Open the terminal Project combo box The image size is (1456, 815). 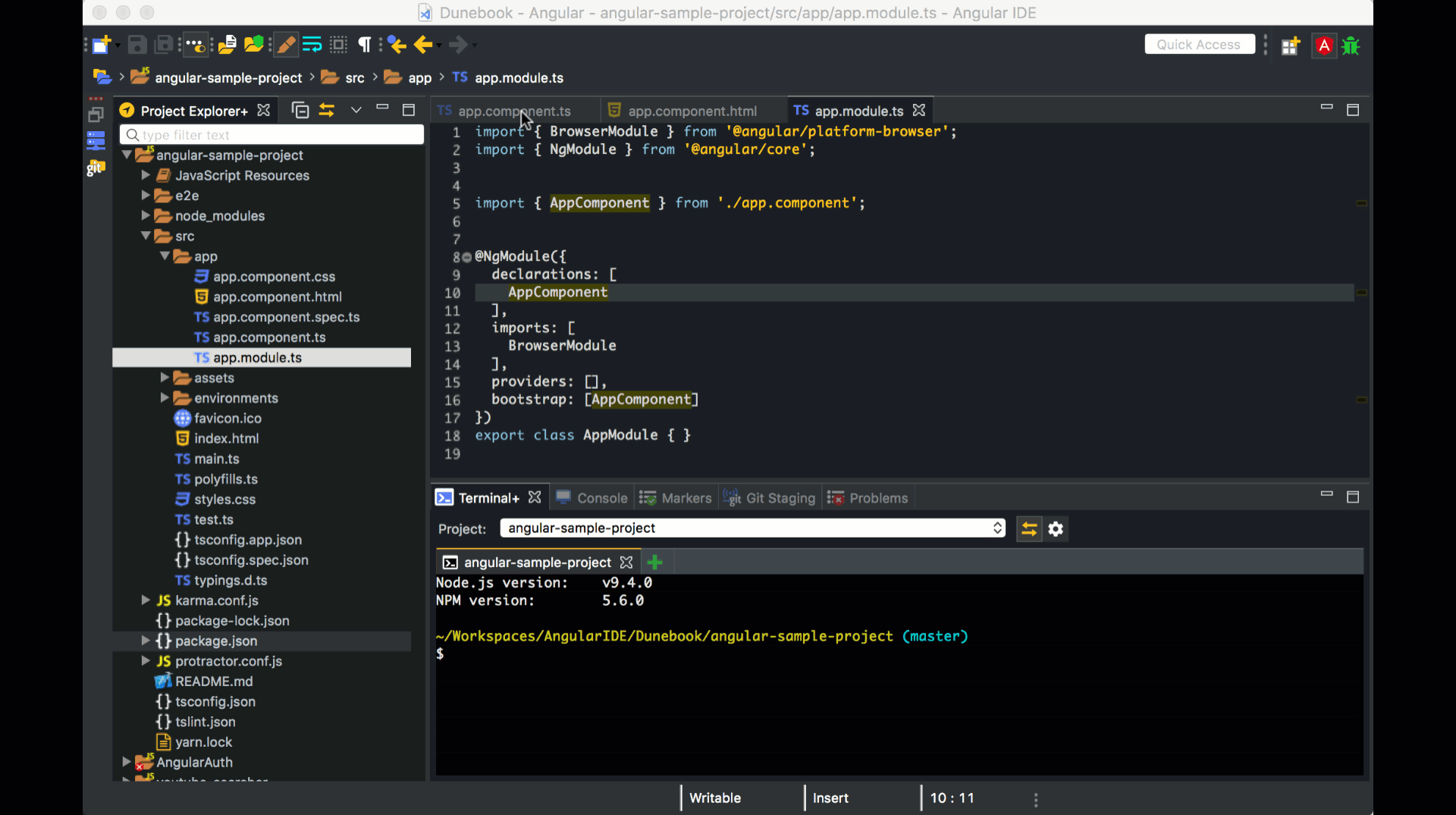point(752,528)
